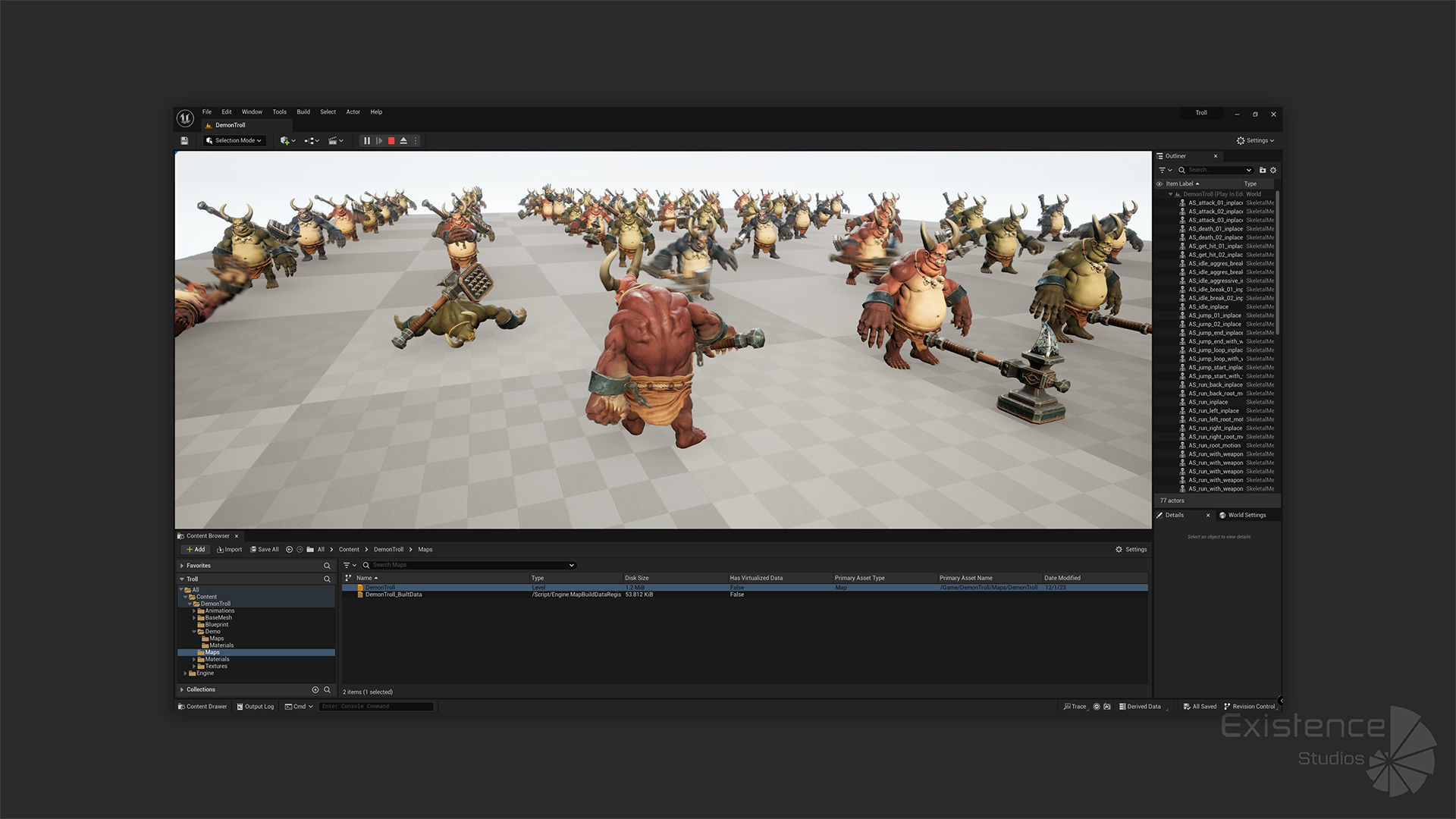This screenshot has height=819, width=1456.
Task: Expand the Animations folder in tree
Action: 194,611
